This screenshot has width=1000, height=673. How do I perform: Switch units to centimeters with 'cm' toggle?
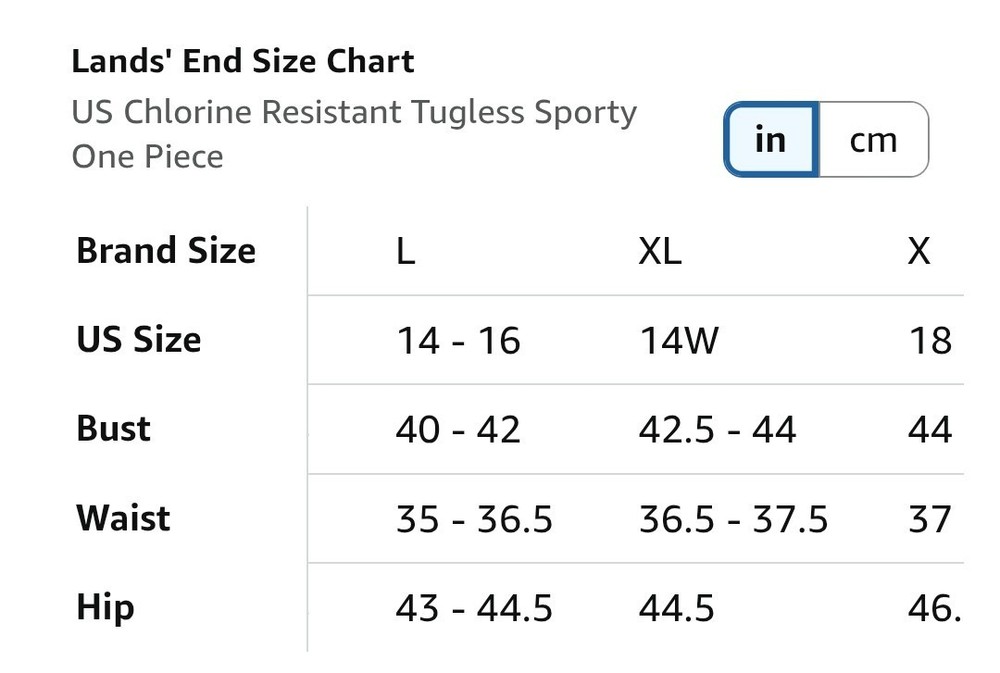873,139
